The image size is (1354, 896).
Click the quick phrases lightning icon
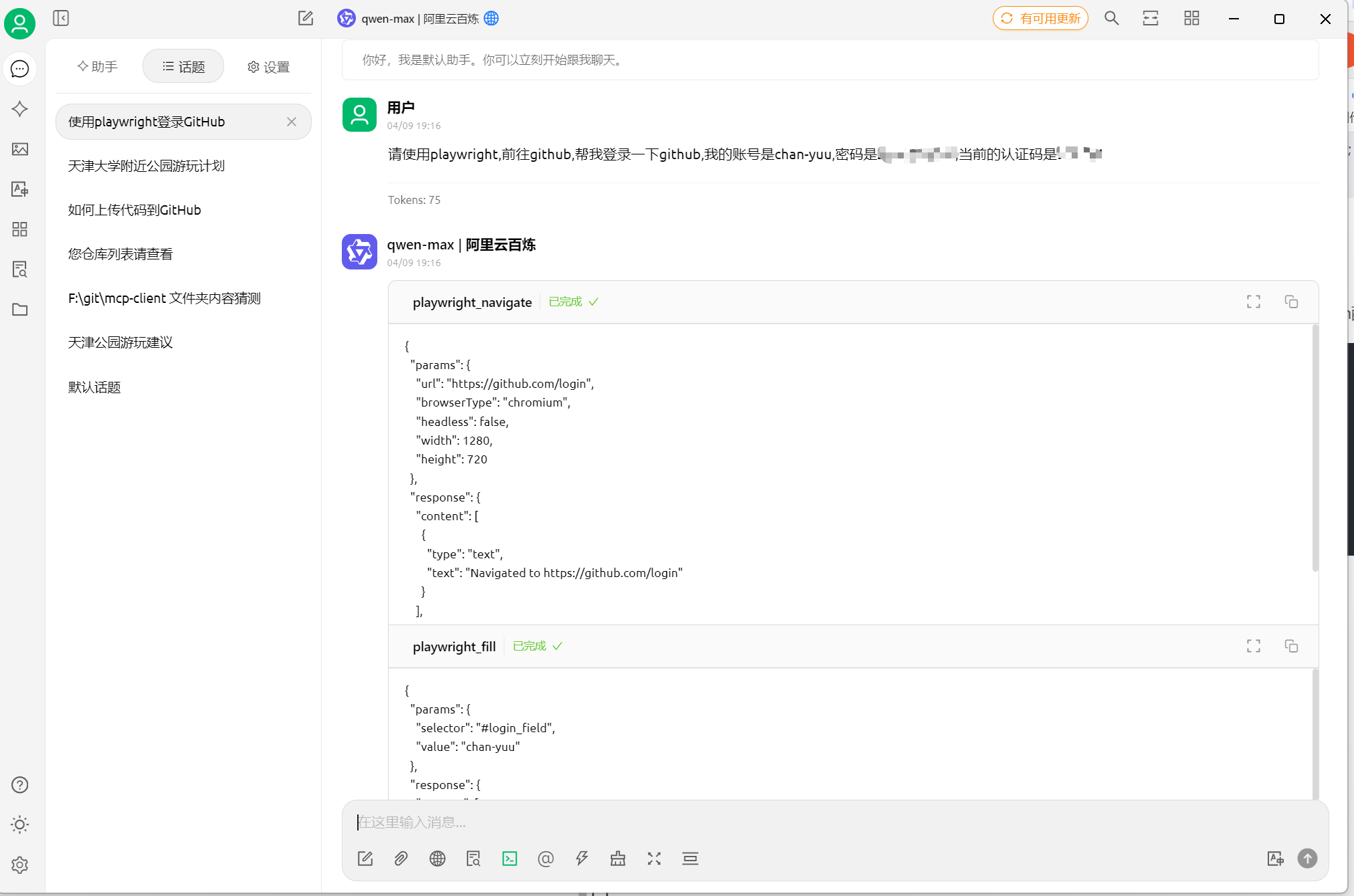pyautogui.click(x=582, y=859)
